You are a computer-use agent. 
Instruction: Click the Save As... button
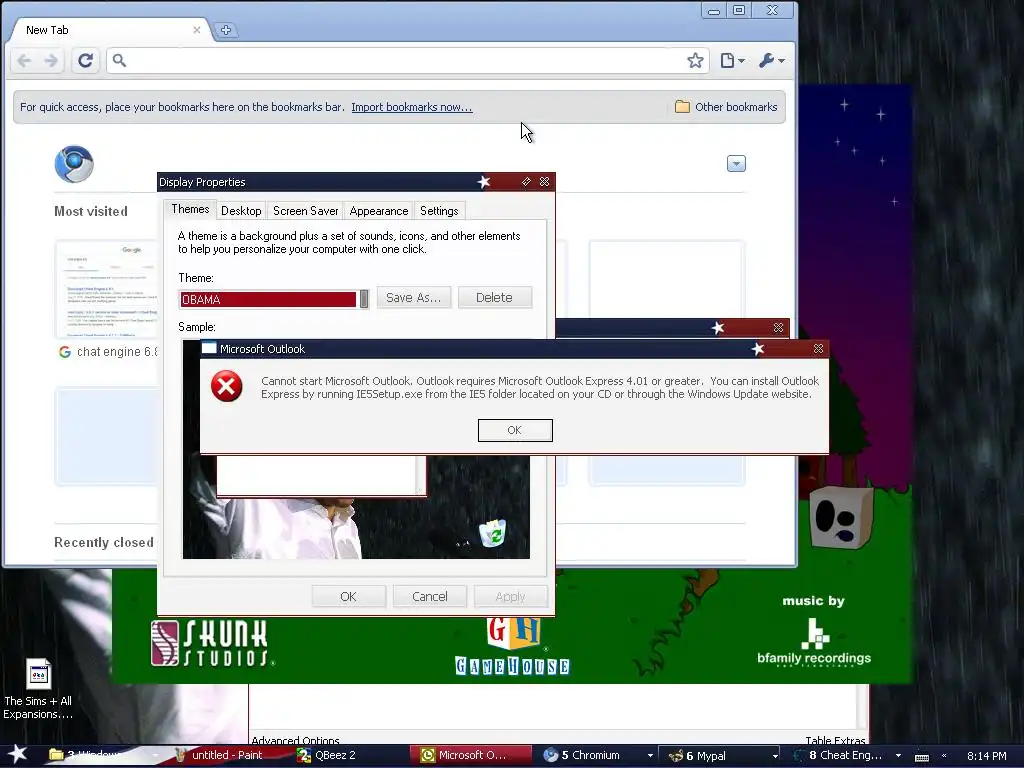413,298
